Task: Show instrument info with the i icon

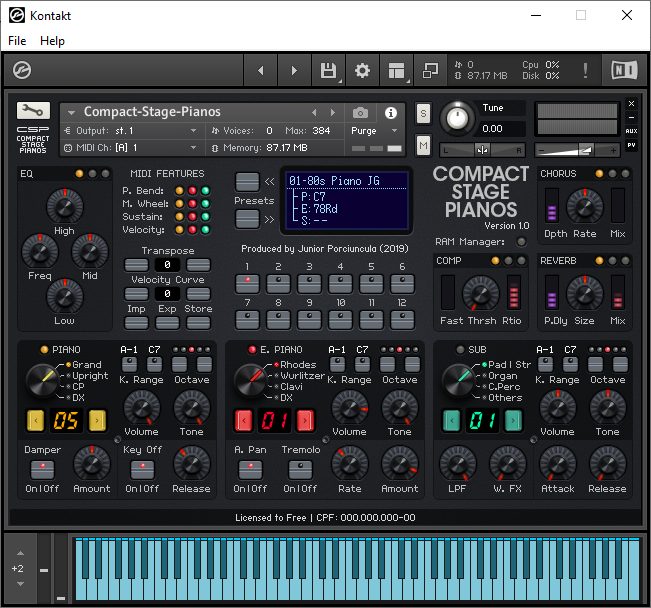Action: pos(390,113)
